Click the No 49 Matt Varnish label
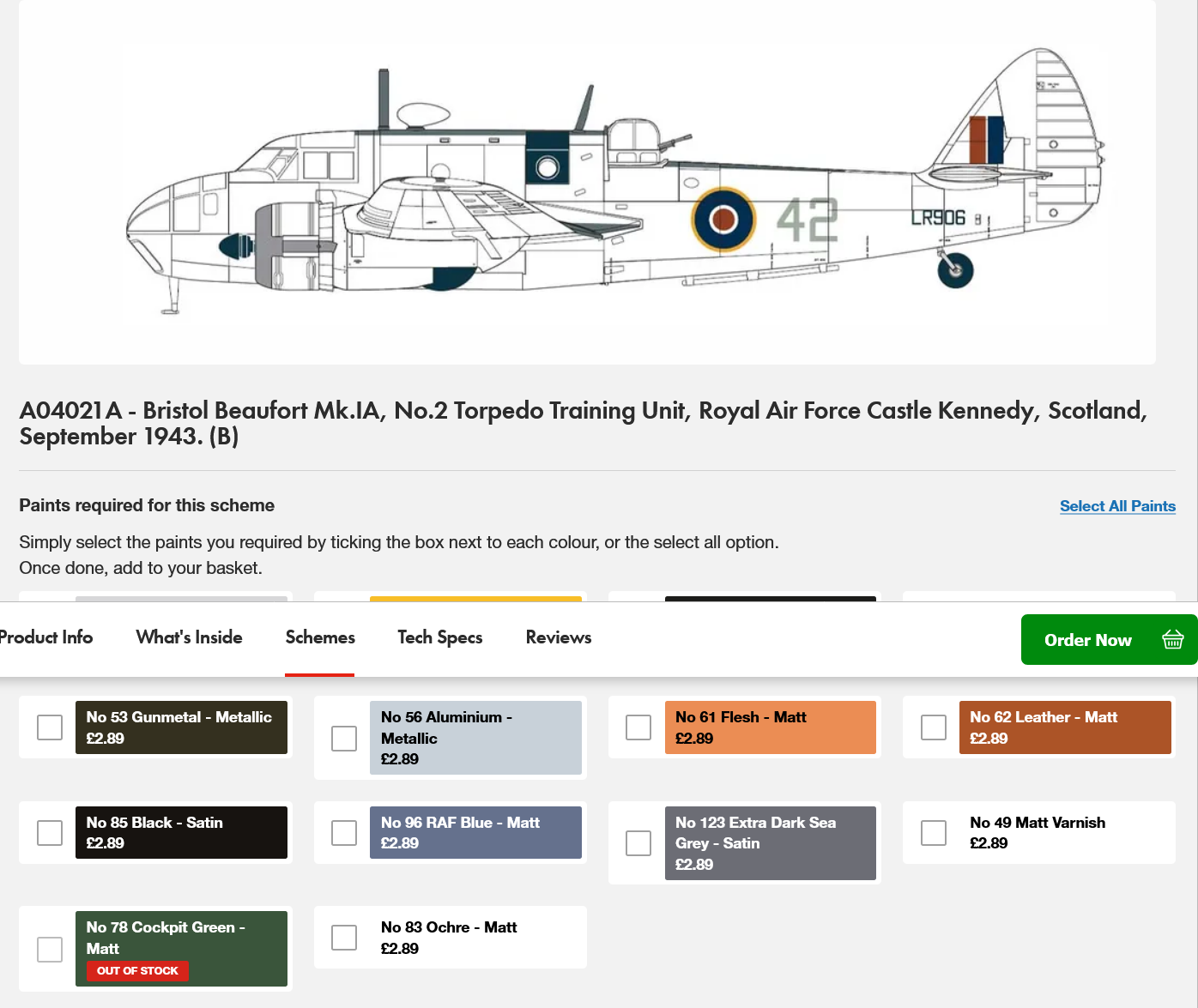1198x1008 pixels. coord(1038,823)
